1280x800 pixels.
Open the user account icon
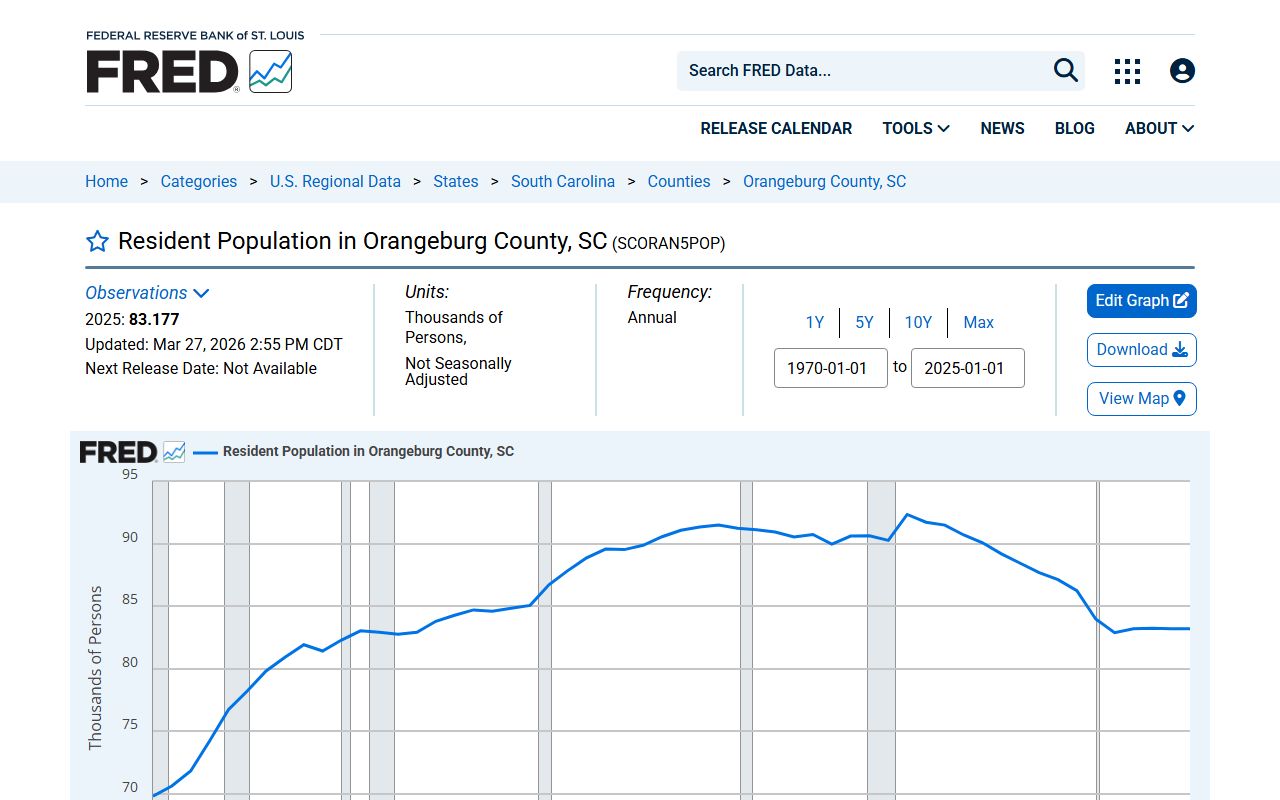coord(1182,71)
